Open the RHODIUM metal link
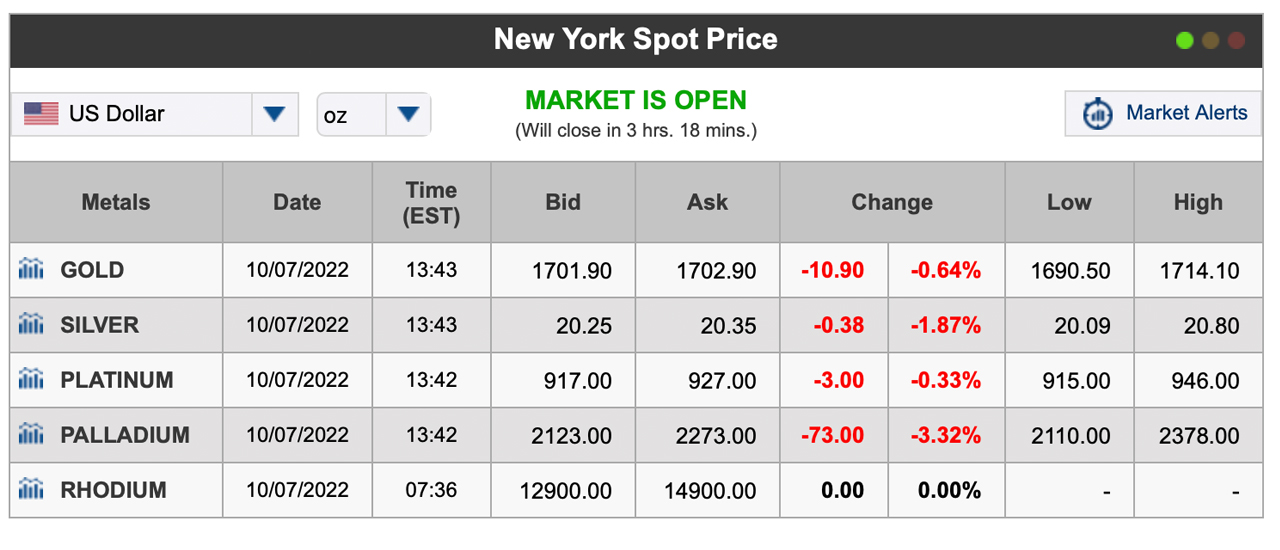The image size is (1280, 550). [x=113, y=490]
